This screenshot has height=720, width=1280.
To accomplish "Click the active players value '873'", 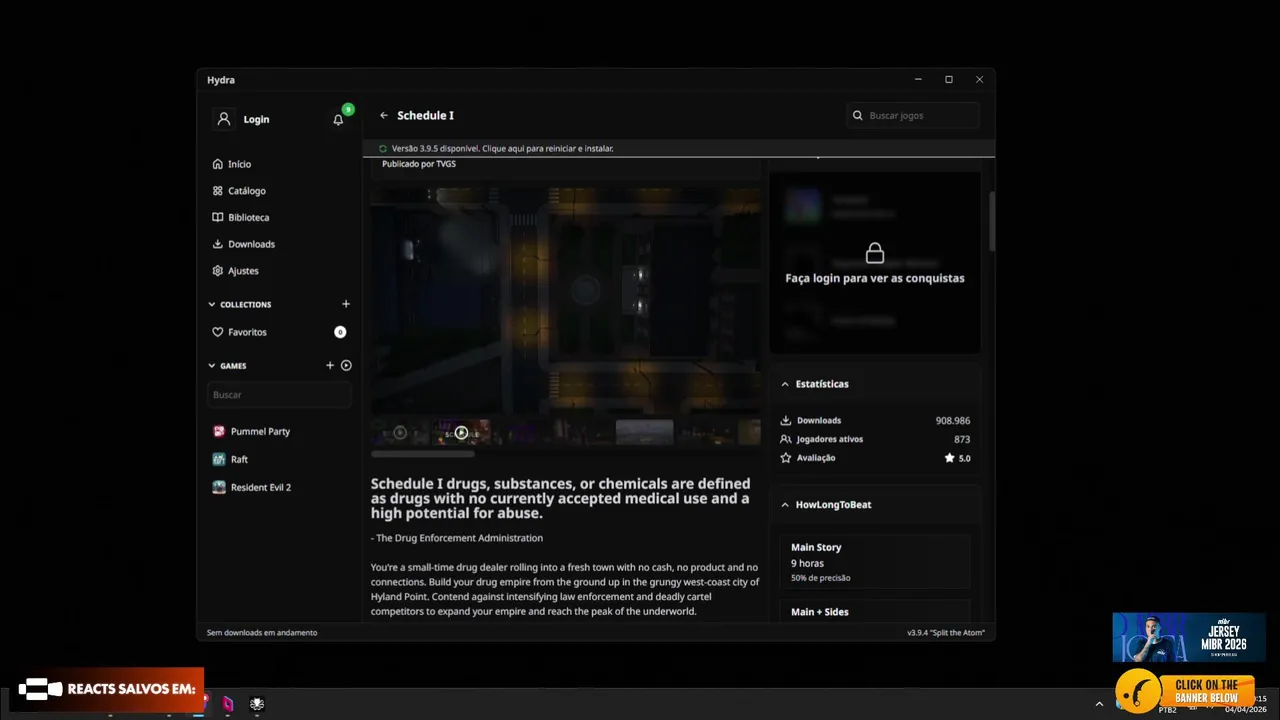I will 962,439.
